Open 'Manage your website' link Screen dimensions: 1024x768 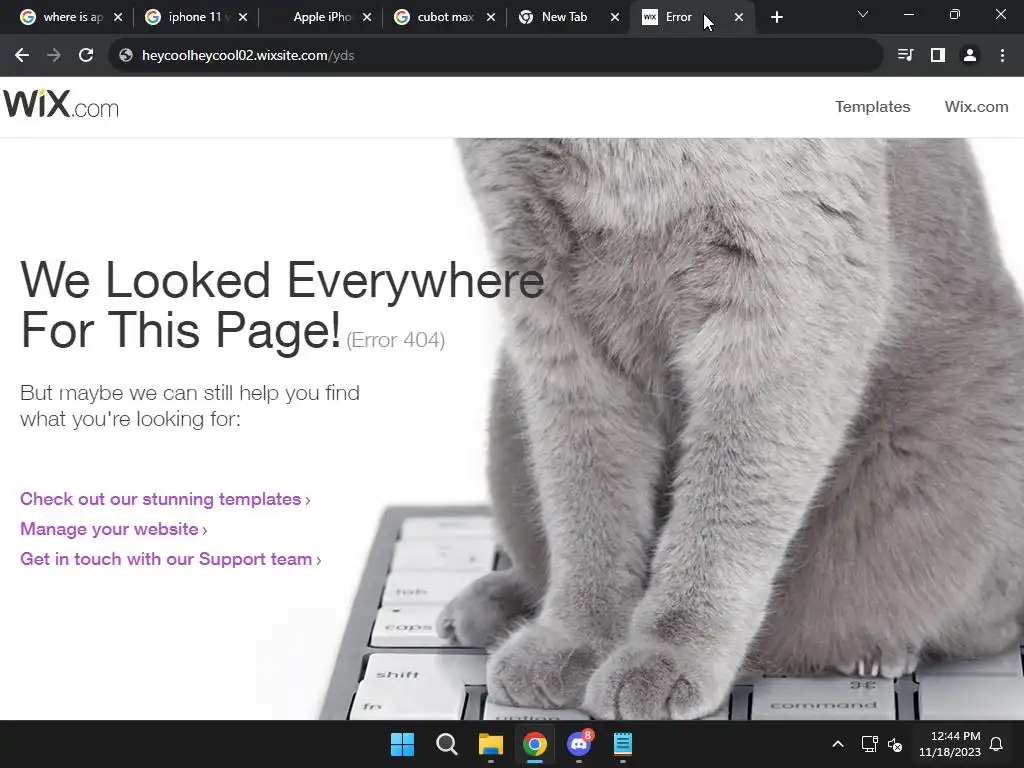(x=114, y=529)
